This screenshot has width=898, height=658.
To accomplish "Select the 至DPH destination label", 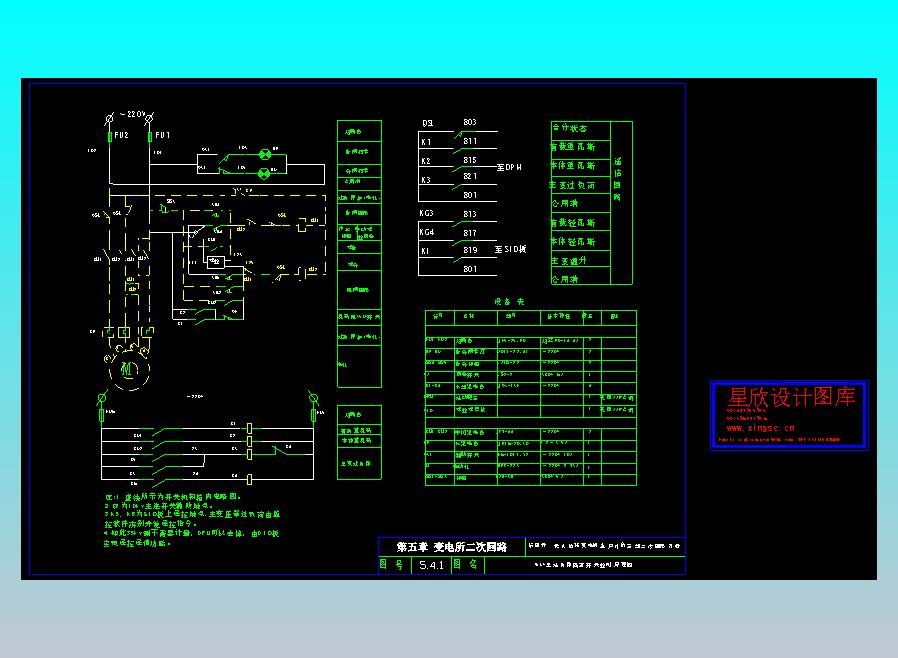I will [x=509, y=167].
